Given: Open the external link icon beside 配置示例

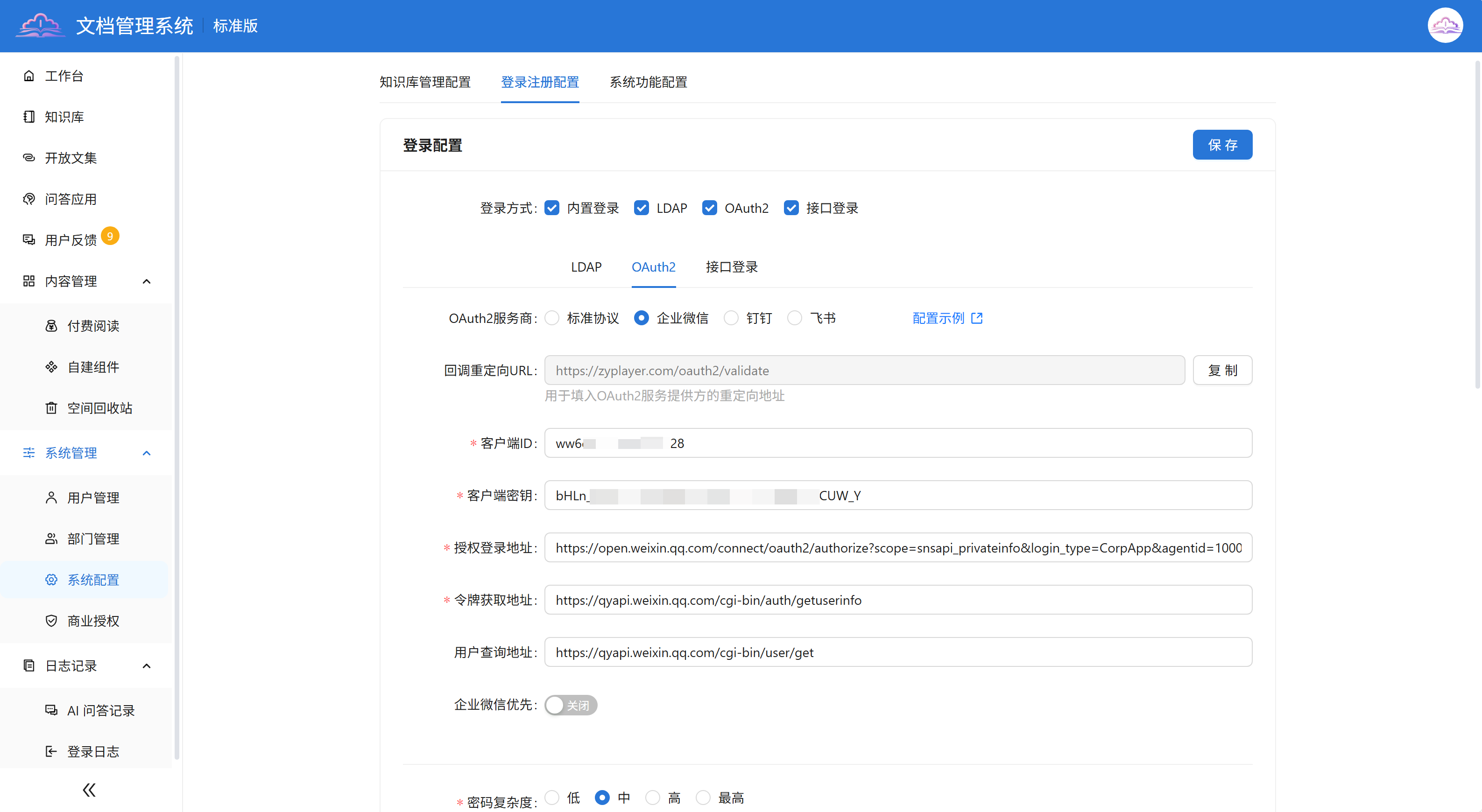Looking at the screenshot, I should 976,318.
